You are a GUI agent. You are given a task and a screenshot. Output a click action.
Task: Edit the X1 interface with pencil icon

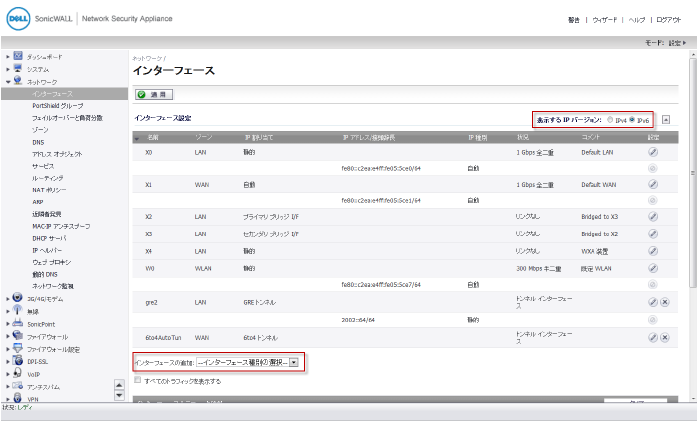(653, 184)
